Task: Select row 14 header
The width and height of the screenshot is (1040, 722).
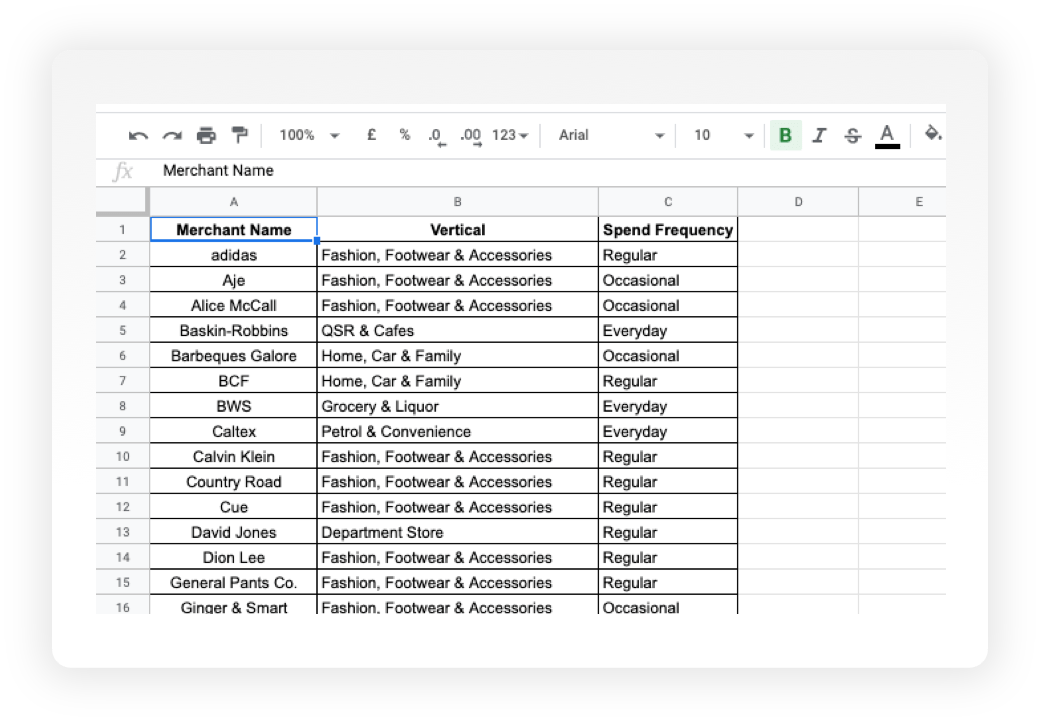Action: click(123, 557)
